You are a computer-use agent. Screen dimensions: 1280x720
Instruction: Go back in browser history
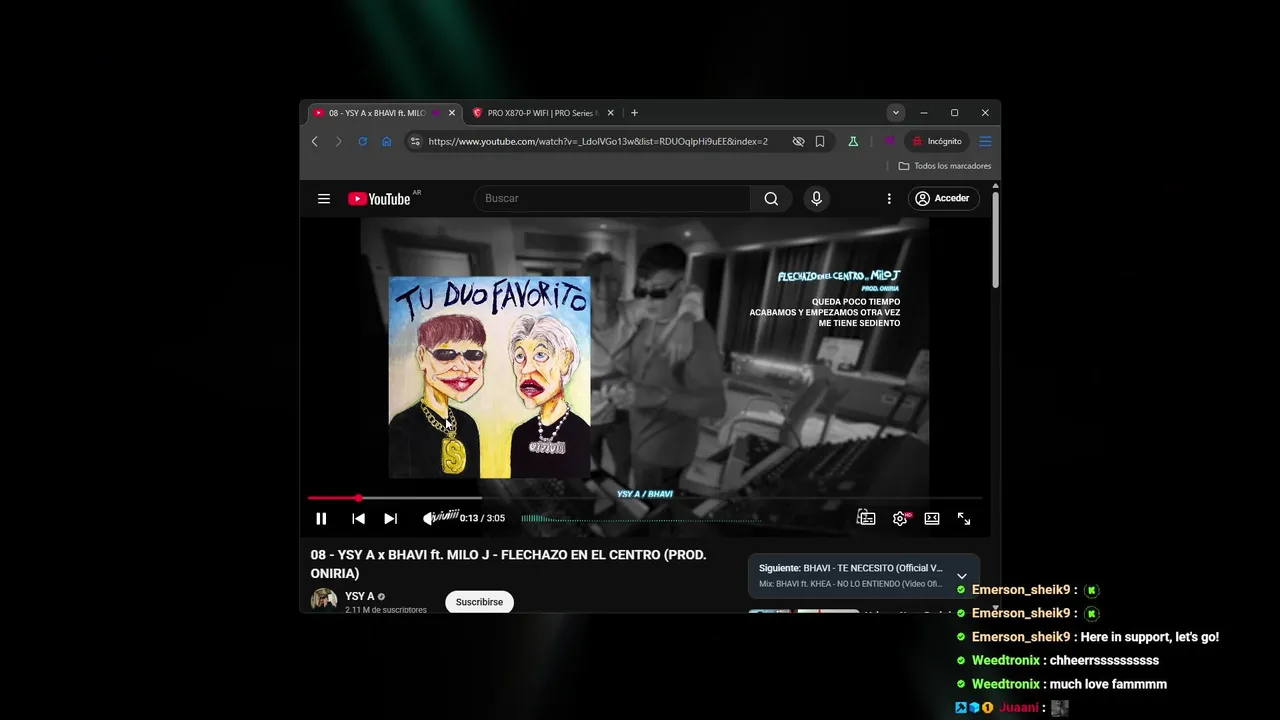pyautogui.click(x=315, y=141)
